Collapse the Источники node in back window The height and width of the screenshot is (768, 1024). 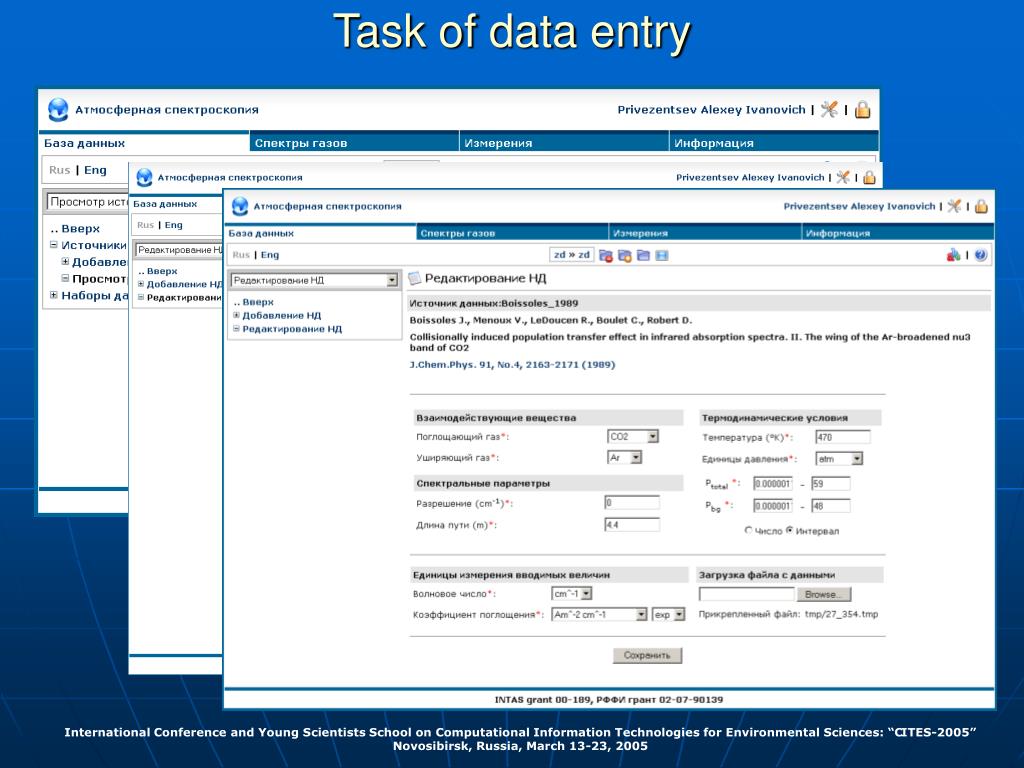54,245
